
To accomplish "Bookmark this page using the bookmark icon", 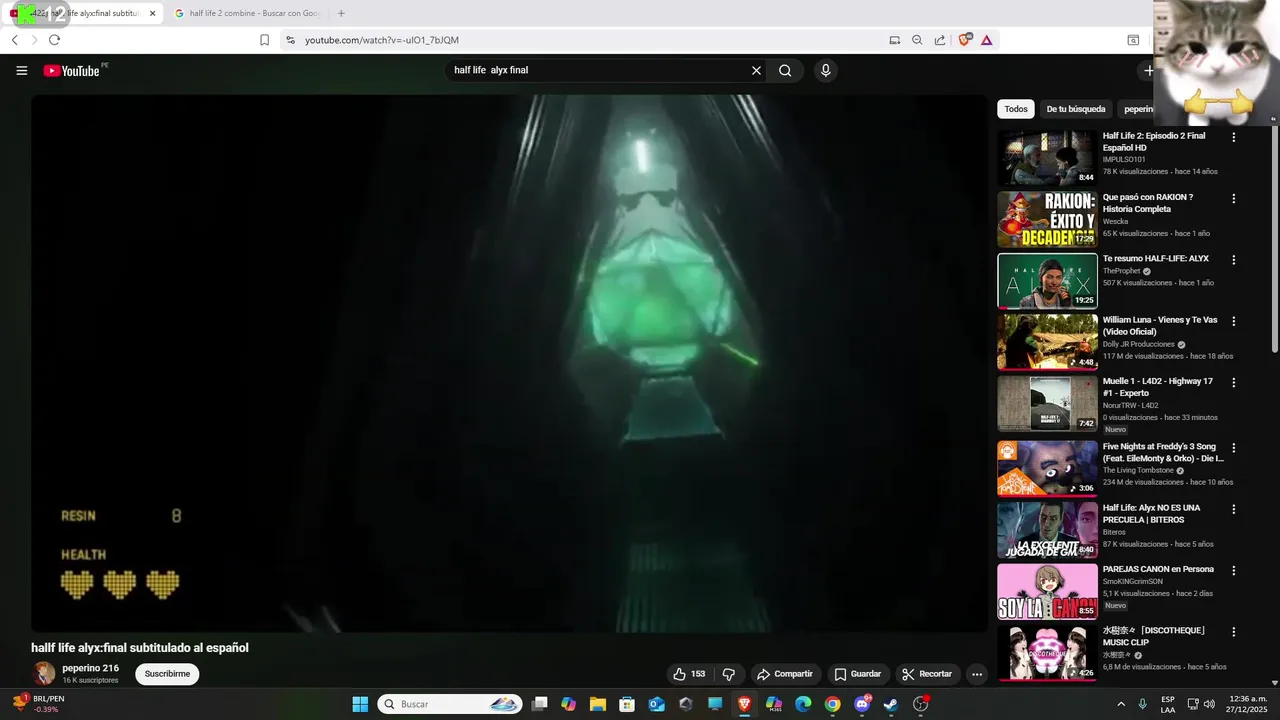I will click(x=264, y=40).
